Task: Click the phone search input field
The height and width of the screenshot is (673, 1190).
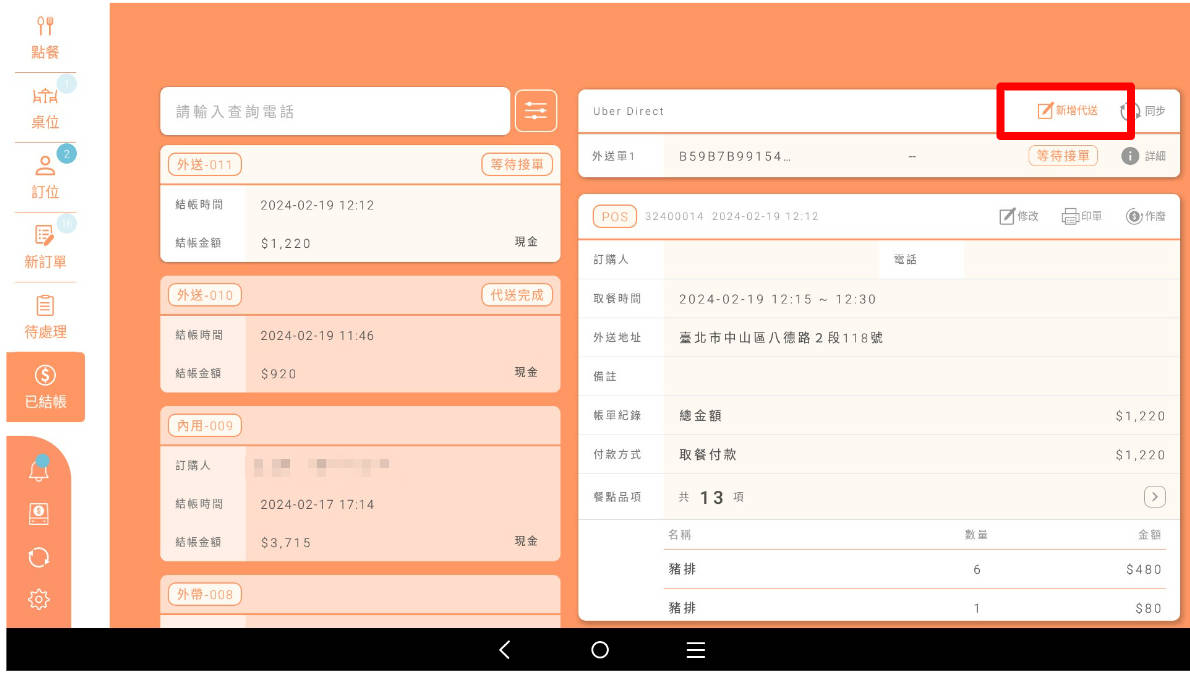Action: point(335,112)
